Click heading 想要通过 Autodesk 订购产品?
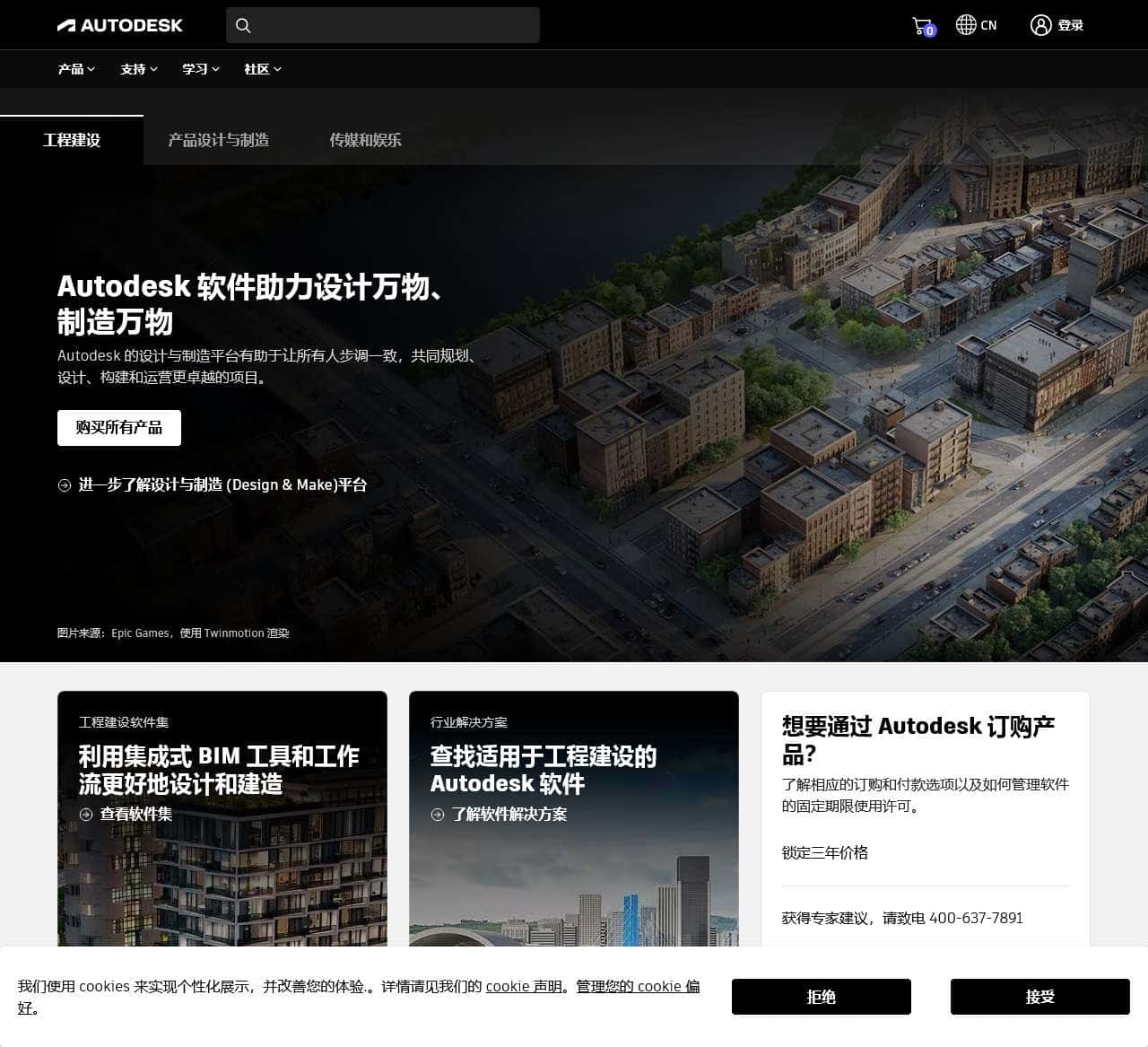The width and height of the screenshot is (1148, 1047). pyautogui.click(x=918, y=739)
